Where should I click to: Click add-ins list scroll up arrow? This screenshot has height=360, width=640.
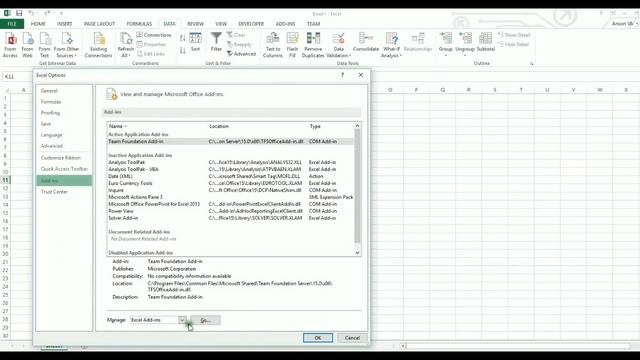358,126
